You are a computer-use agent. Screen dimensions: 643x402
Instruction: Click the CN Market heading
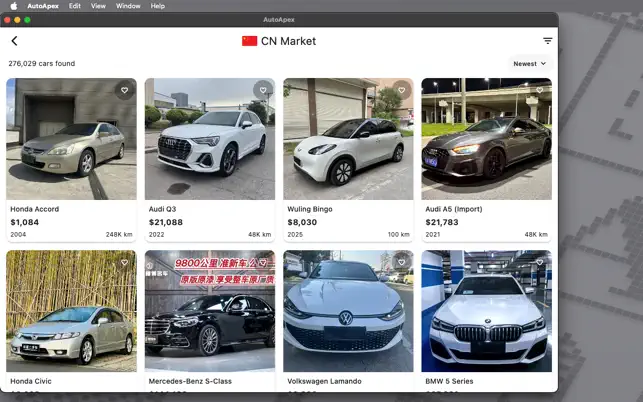(x=288, y=41)
